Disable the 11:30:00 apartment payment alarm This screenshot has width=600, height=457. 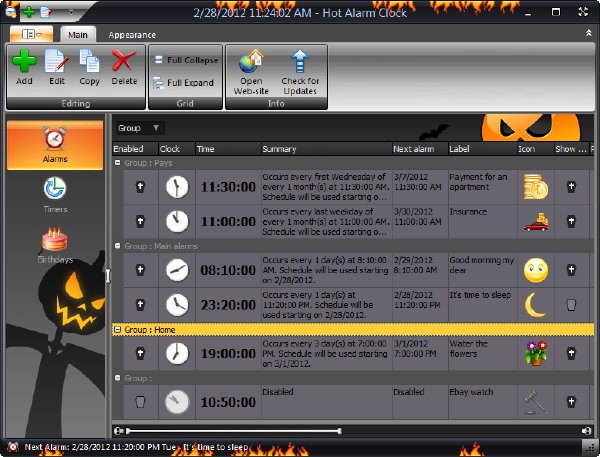pos(140,187)
